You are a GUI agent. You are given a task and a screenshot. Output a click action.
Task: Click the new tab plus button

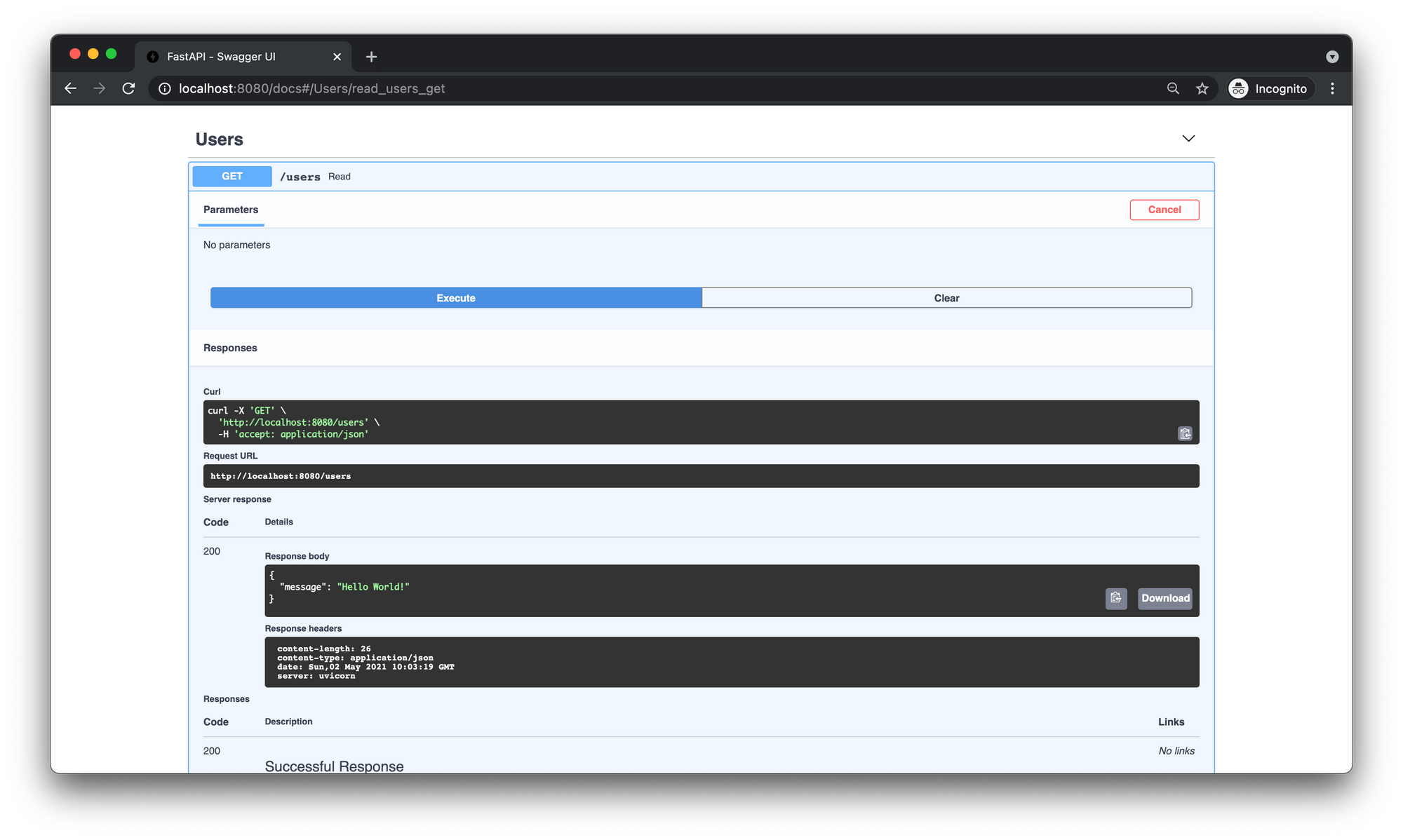[370, 56]
